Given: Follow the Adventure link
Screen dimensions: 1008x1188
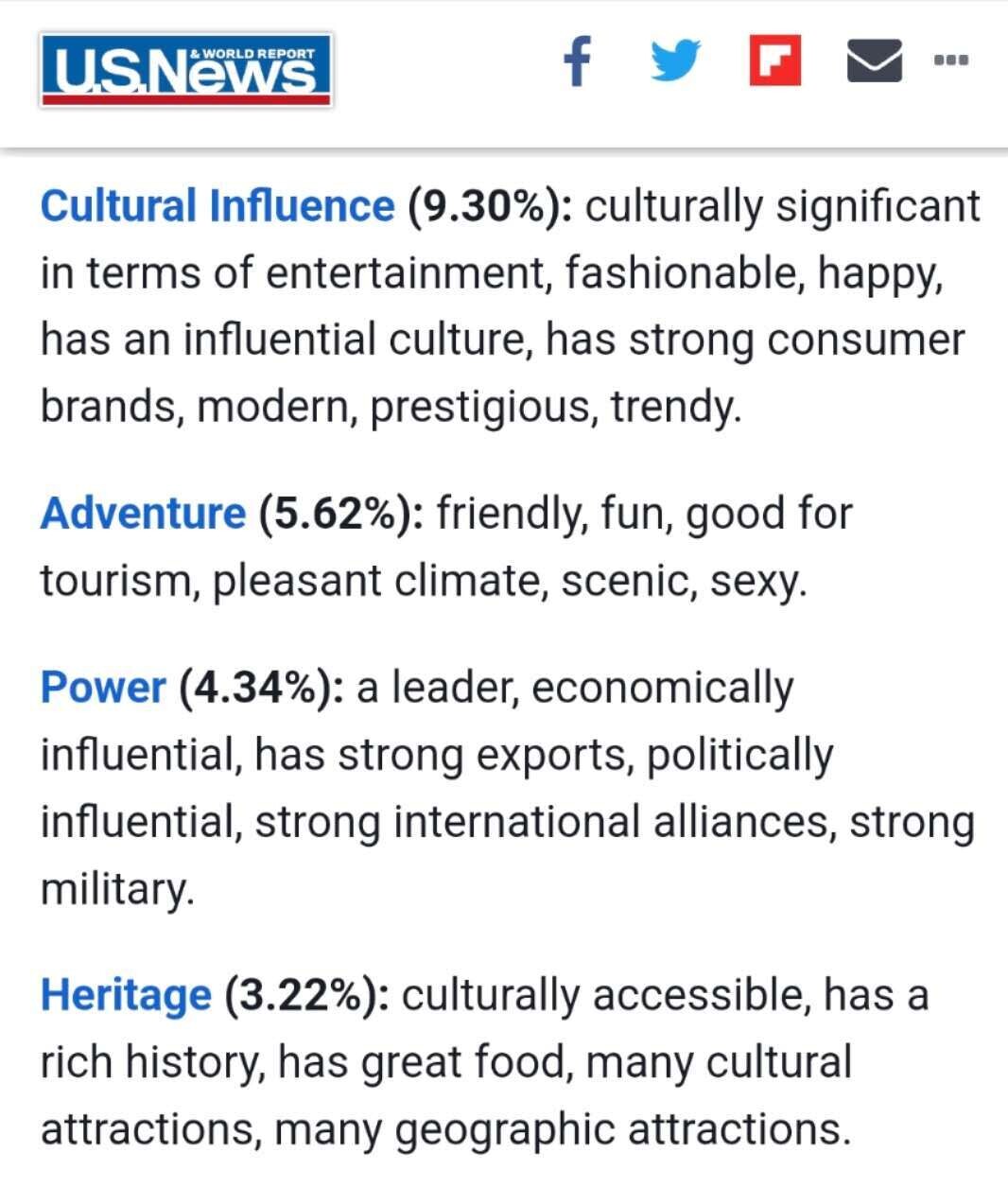Looking at the screenshot, I should [x=143, y=514].
